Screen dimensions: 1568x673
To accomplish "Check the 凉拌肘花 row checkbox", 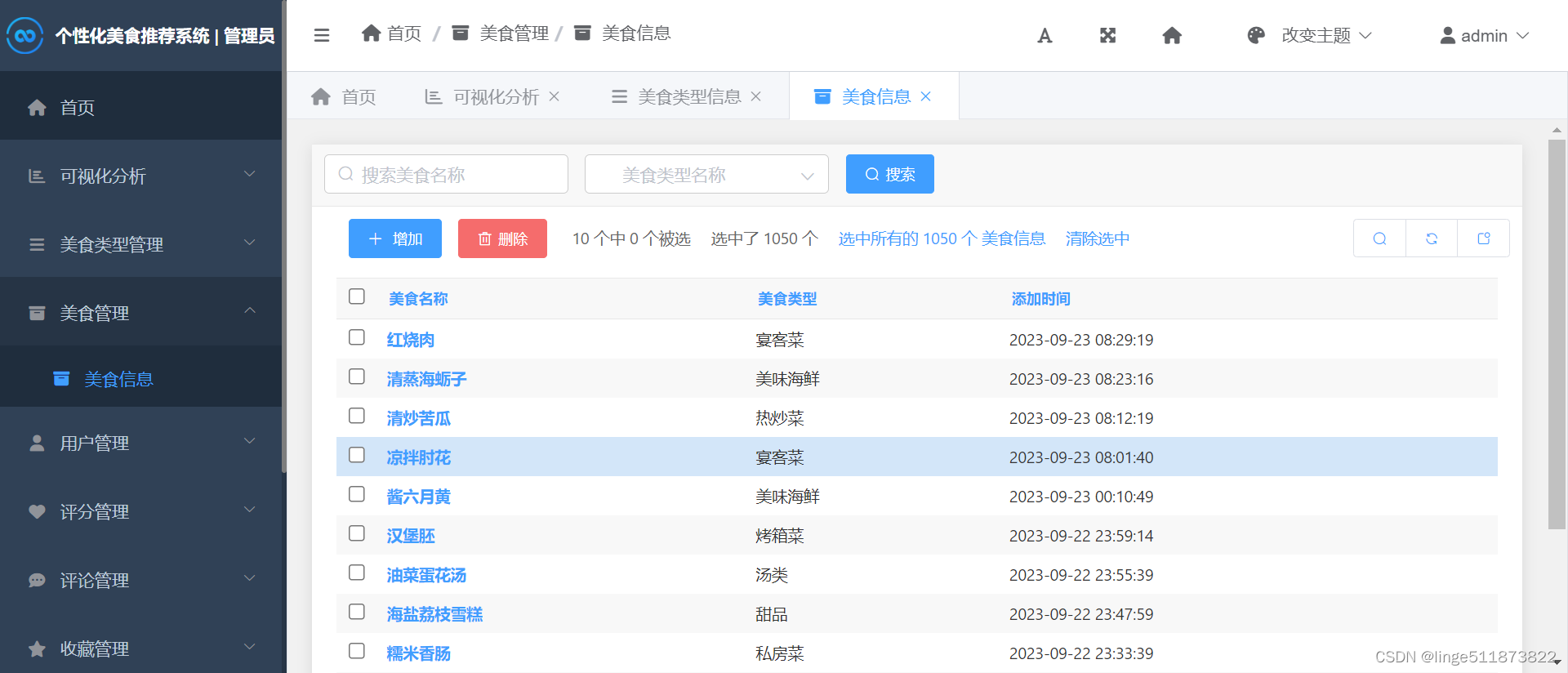I will 357,455.
